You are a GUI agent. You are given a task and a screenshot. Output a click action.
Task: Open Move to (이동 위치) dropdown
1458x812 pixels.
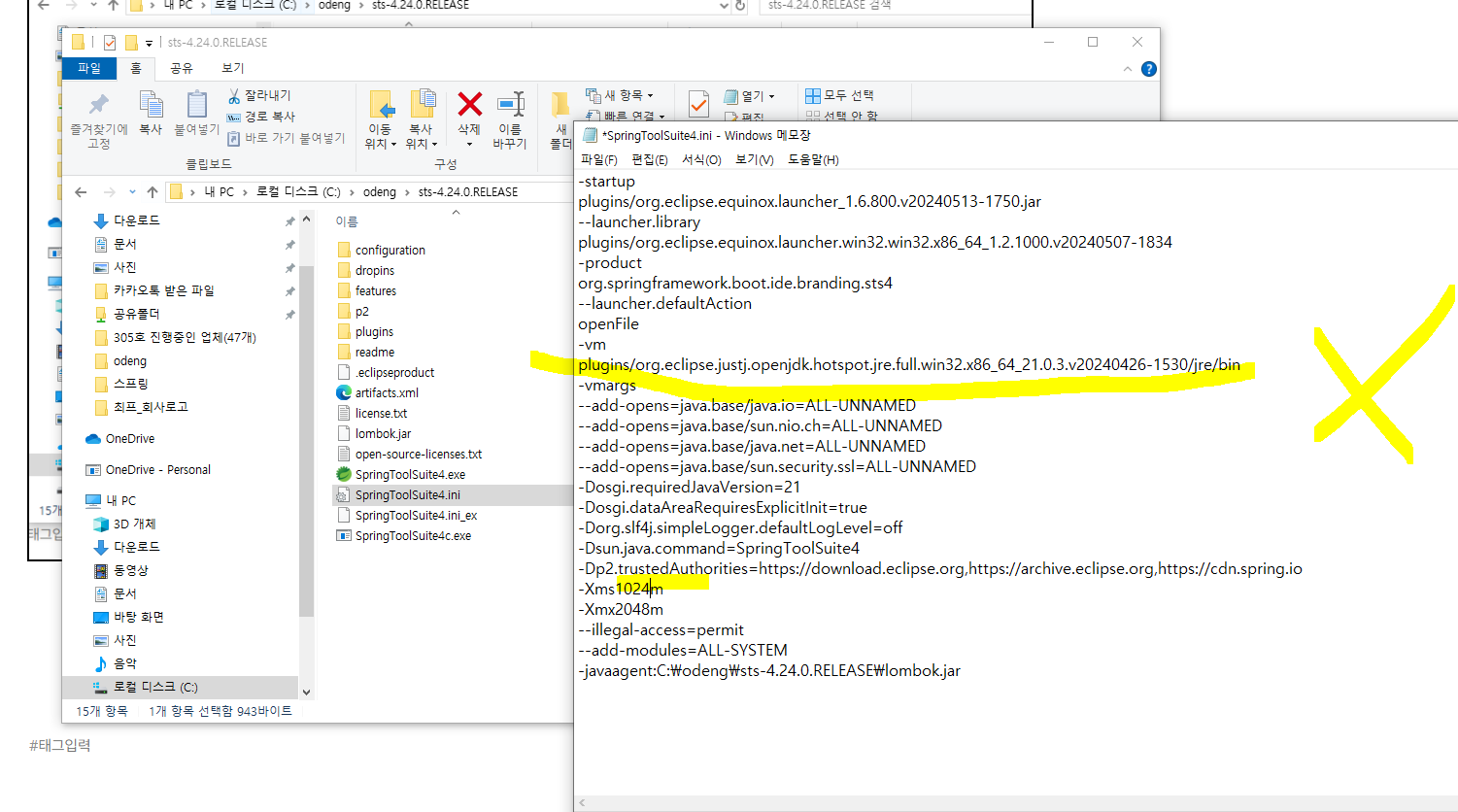coord(381,136)
